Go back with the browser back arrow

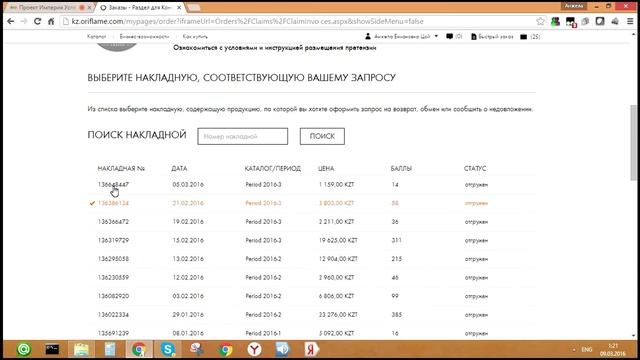[11, 21]
